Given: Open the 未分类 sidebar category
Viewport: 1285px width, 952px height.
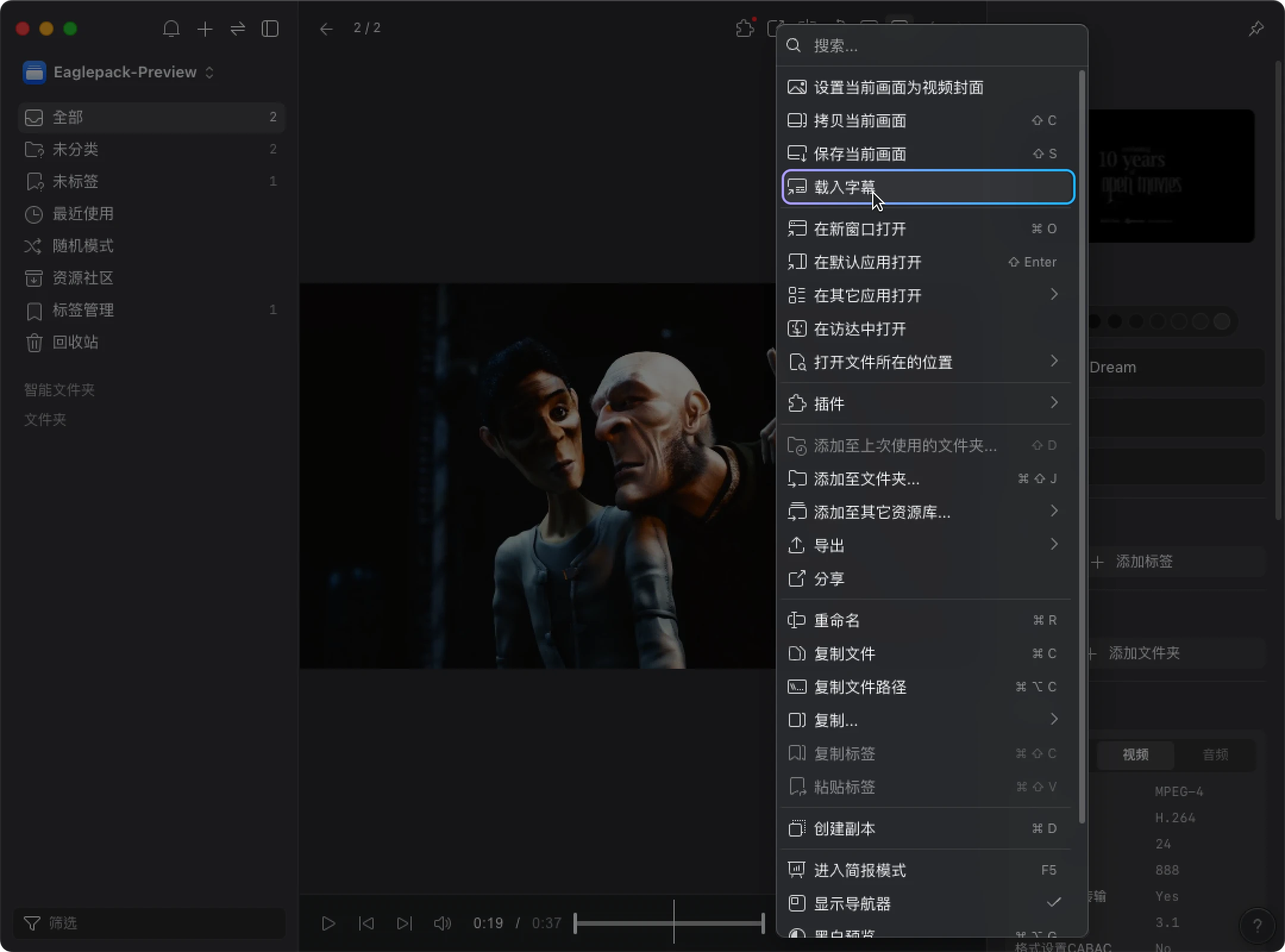Looking at the screenshot, I should click(152, 149).
